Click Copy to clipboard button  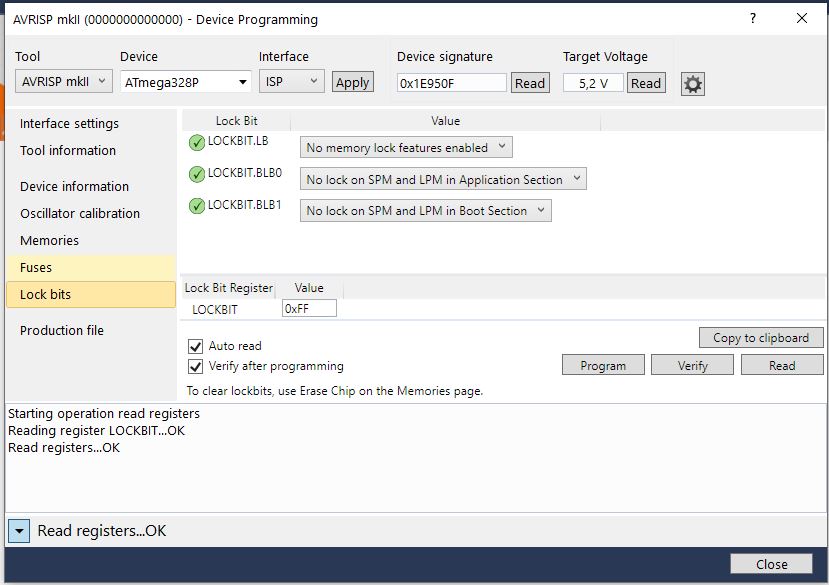pos(761,337)
